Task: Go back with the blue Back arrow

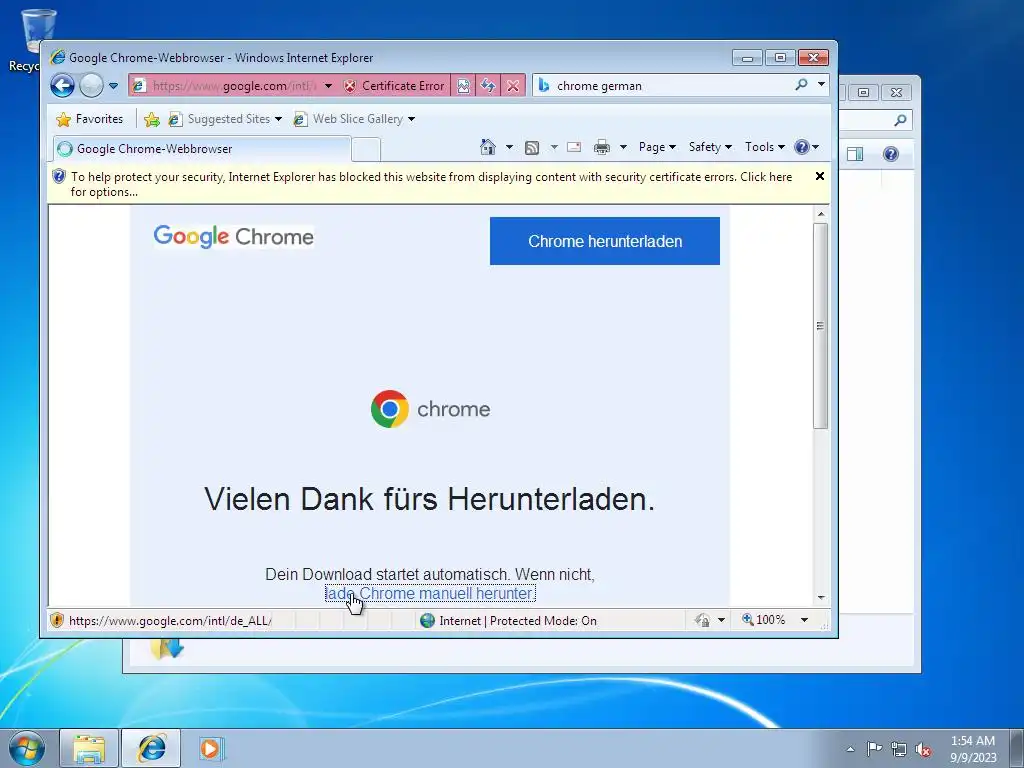Action: click(x=63, y=86)
